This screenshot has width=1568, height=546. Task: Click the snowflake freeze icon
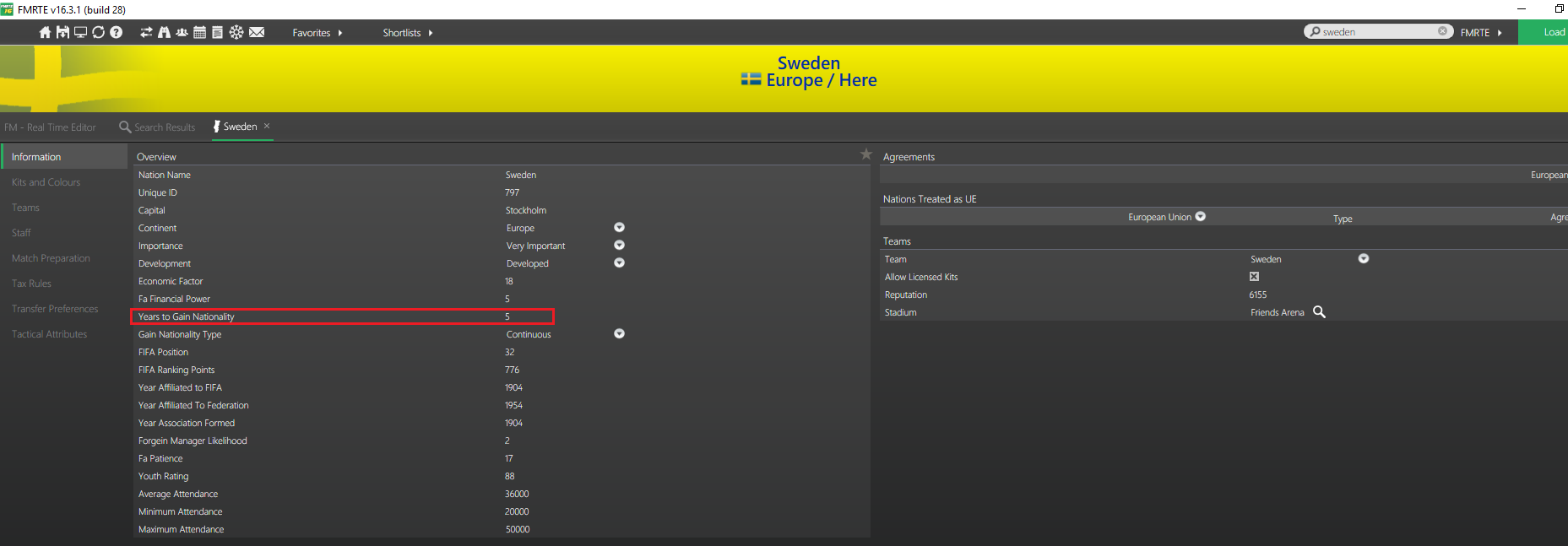tap(236, 32)
